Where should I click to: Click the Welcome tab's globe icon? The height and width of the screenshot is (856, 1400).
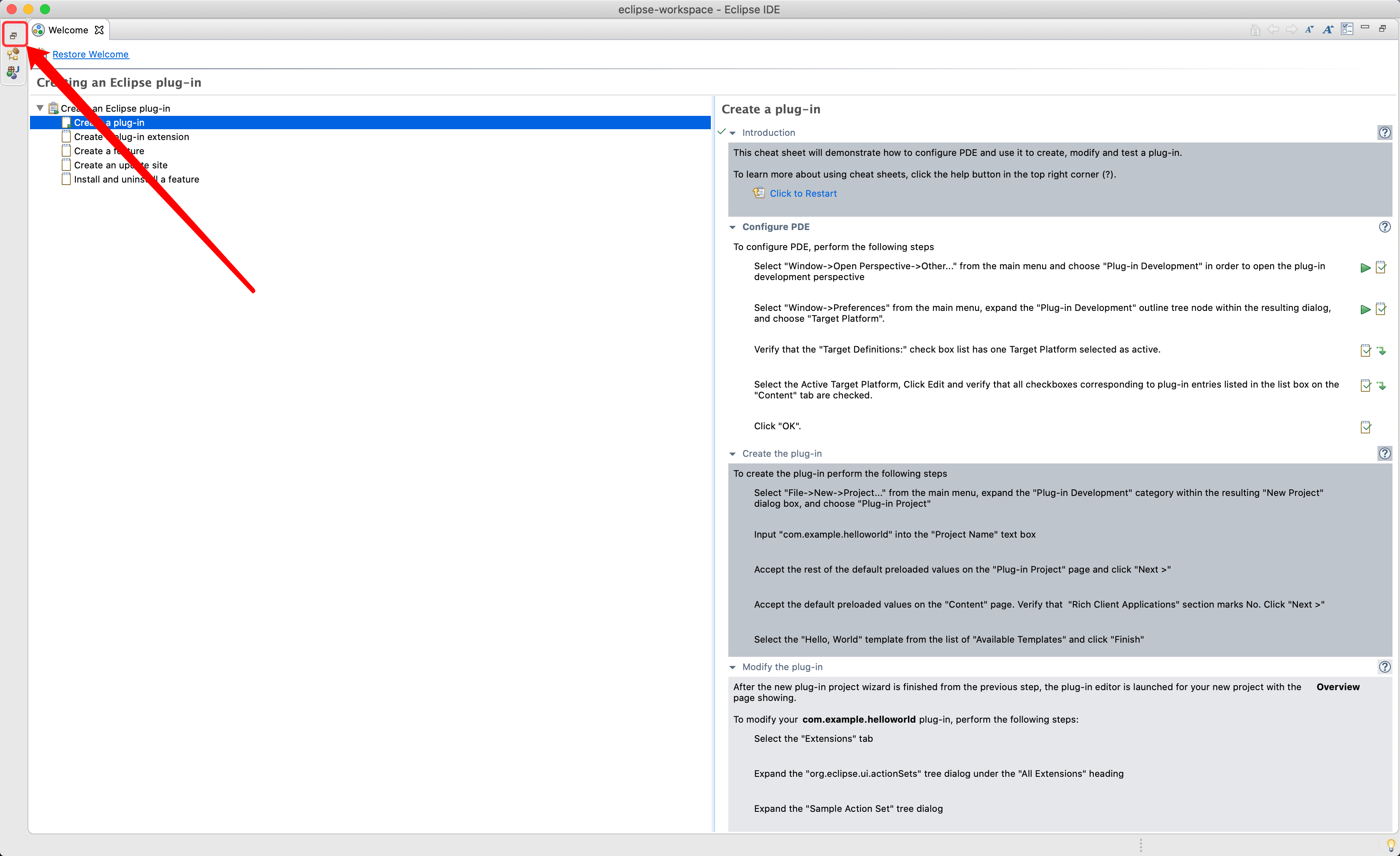pos(38,30)
